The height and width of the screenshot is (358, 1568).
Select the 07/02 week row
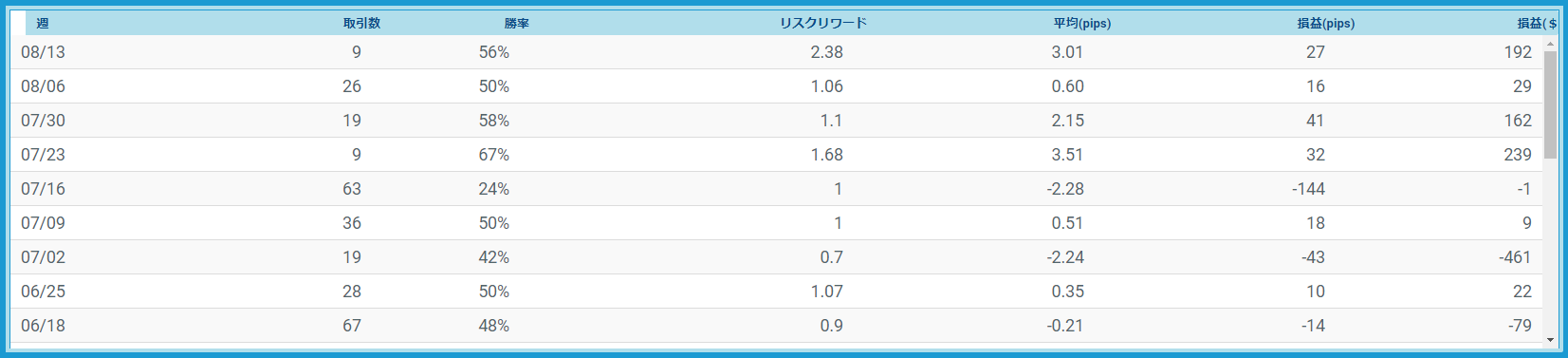(777, 257)
